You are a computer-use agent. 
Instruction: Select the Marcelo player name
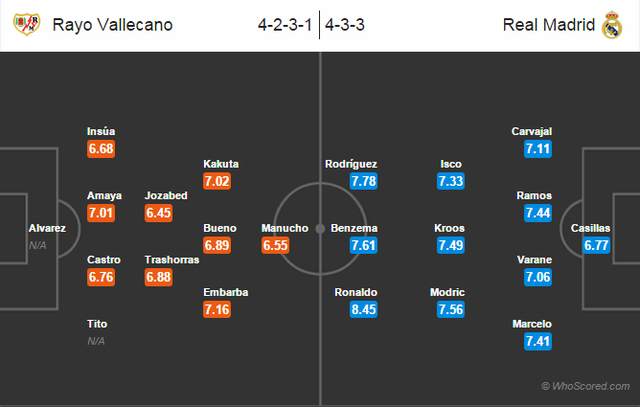click(532, 324)
